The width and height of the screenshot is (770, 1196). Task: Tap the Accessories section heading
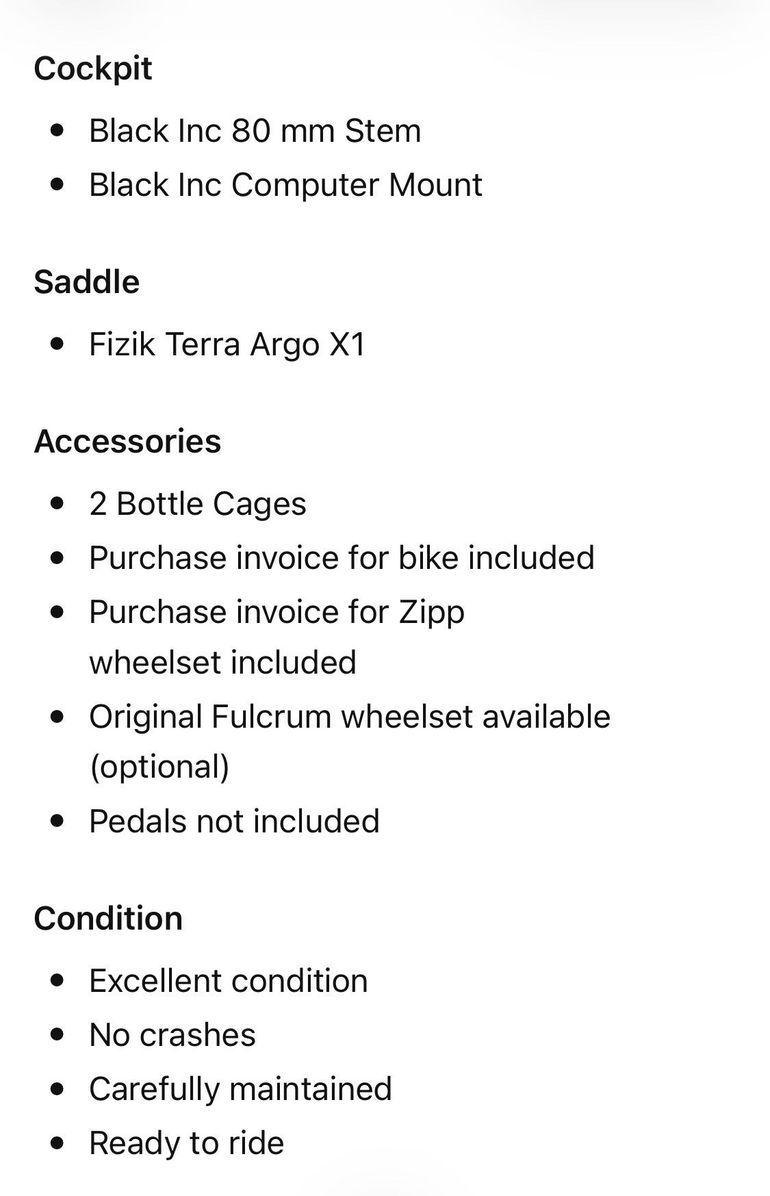[x=127, y=442]
